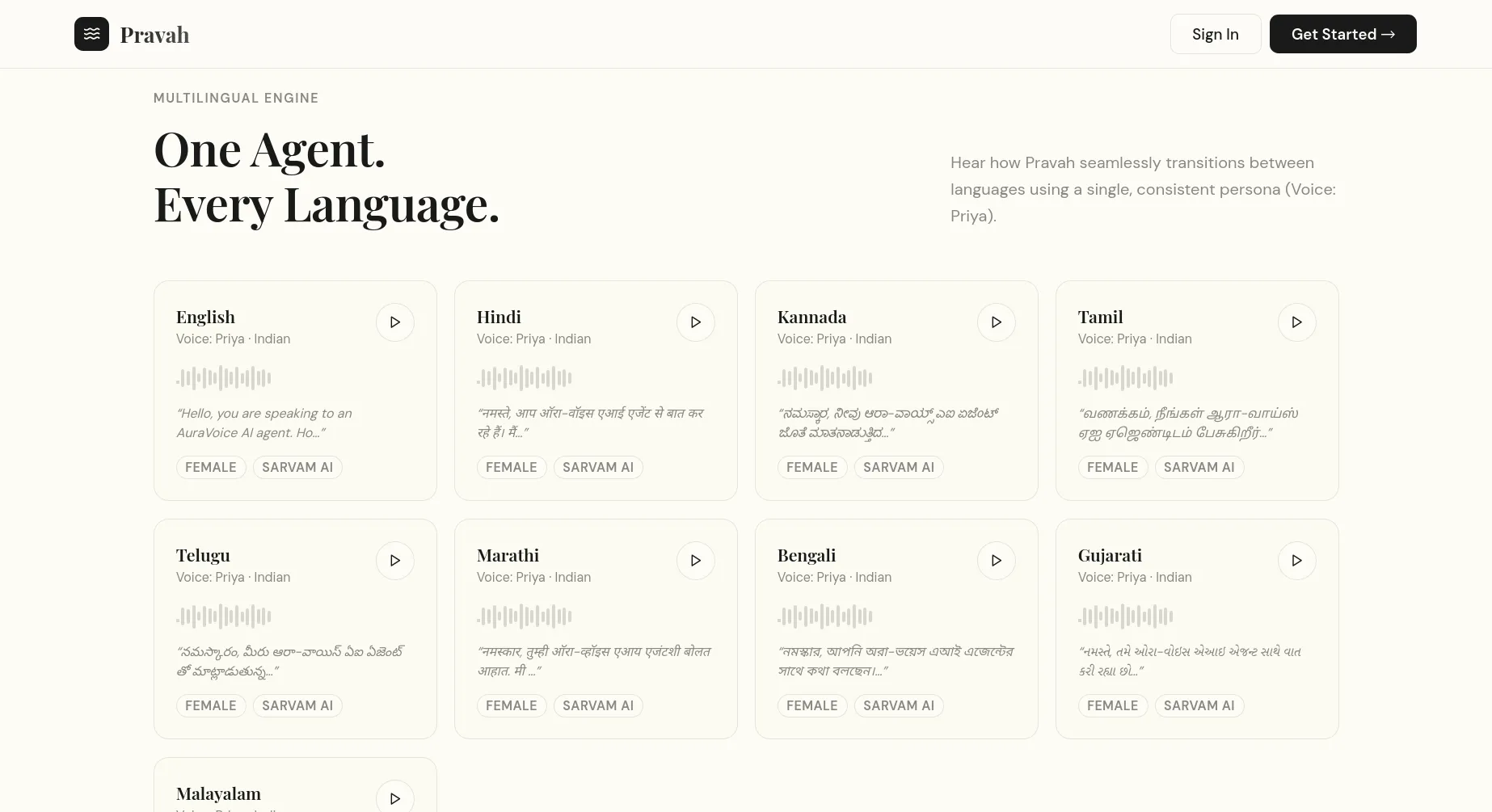Open the Pravah home link
Image resolution: width=1492 pixels, height=812 pixels.
pyautogui.click(x=154, y=35)
